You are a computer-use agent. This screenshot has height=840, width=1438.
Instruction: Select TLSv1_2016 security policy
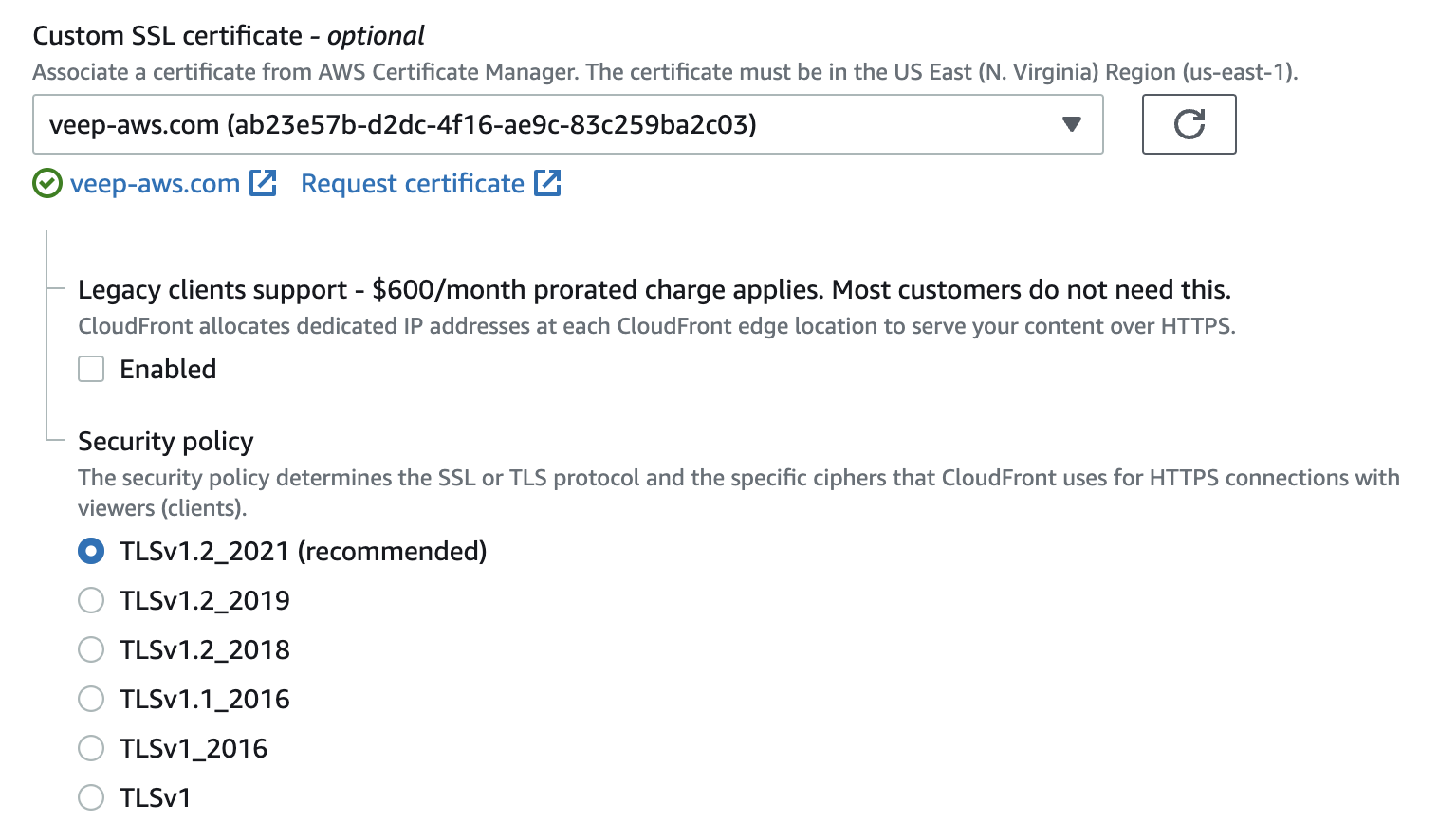pyautogui.click(x=90, y=747)
